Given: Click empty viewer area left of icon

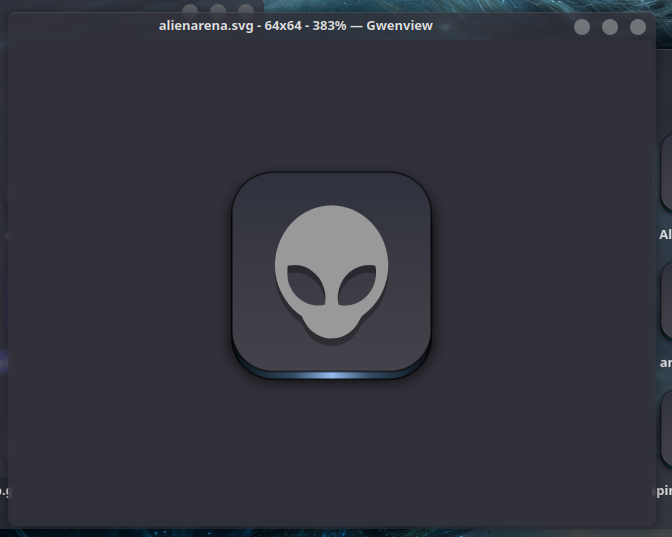Looking at the screenshot, I should tap(120, 280).
